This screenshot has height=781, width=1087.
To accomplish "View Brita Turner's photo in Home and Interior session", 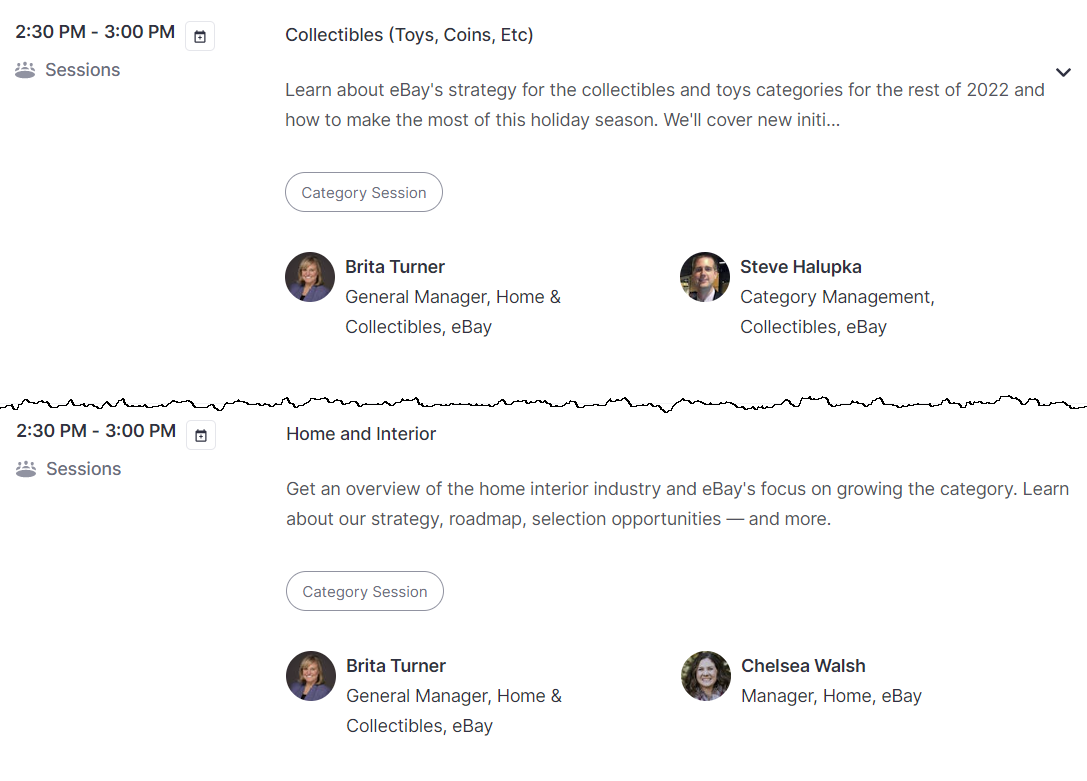I will 311,676.
